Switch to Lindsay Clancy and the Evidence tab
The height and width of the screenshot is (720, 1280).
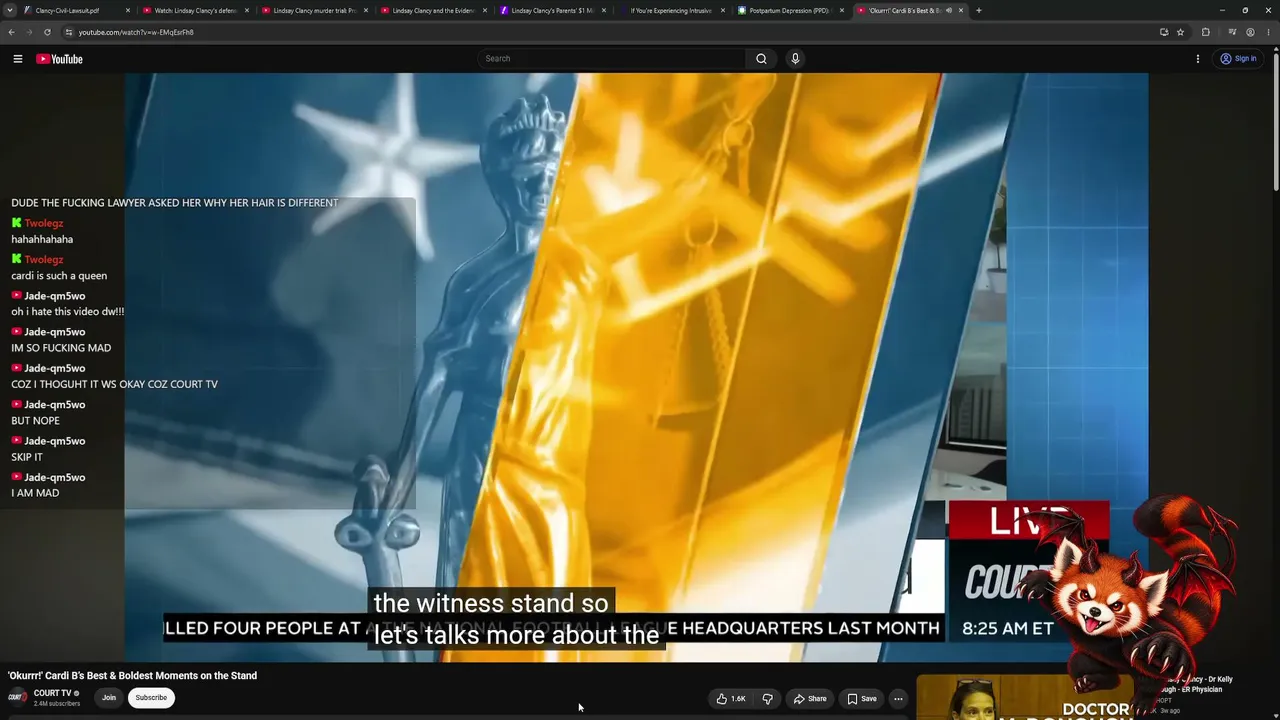tap(433, 11)
